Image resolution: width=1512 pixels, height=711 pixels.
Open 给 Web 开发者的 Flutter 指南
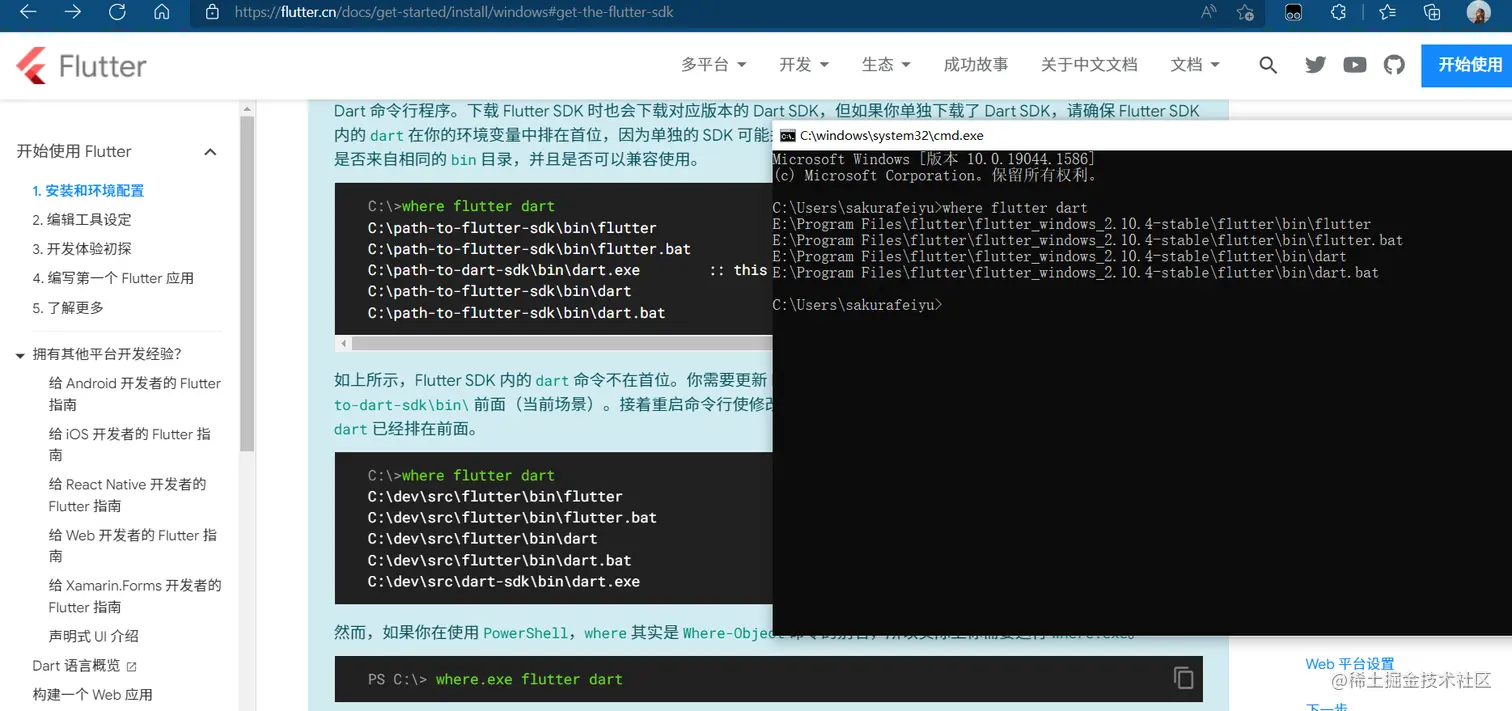pos(133,545)
